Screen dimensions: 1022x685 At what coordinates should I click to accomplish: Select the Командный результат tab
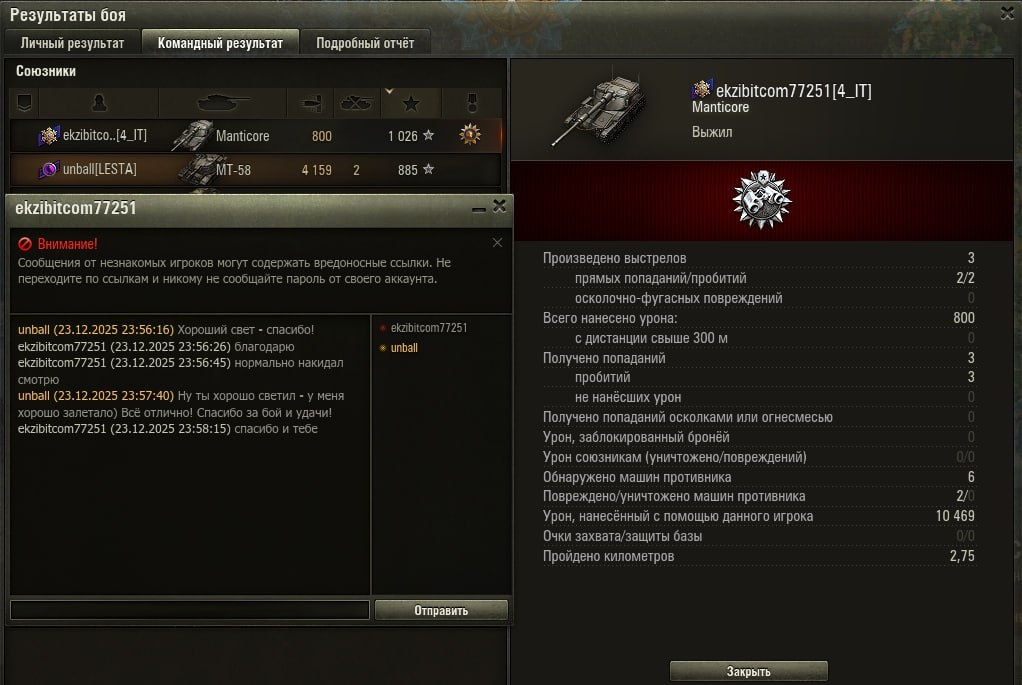coord(220,43)
